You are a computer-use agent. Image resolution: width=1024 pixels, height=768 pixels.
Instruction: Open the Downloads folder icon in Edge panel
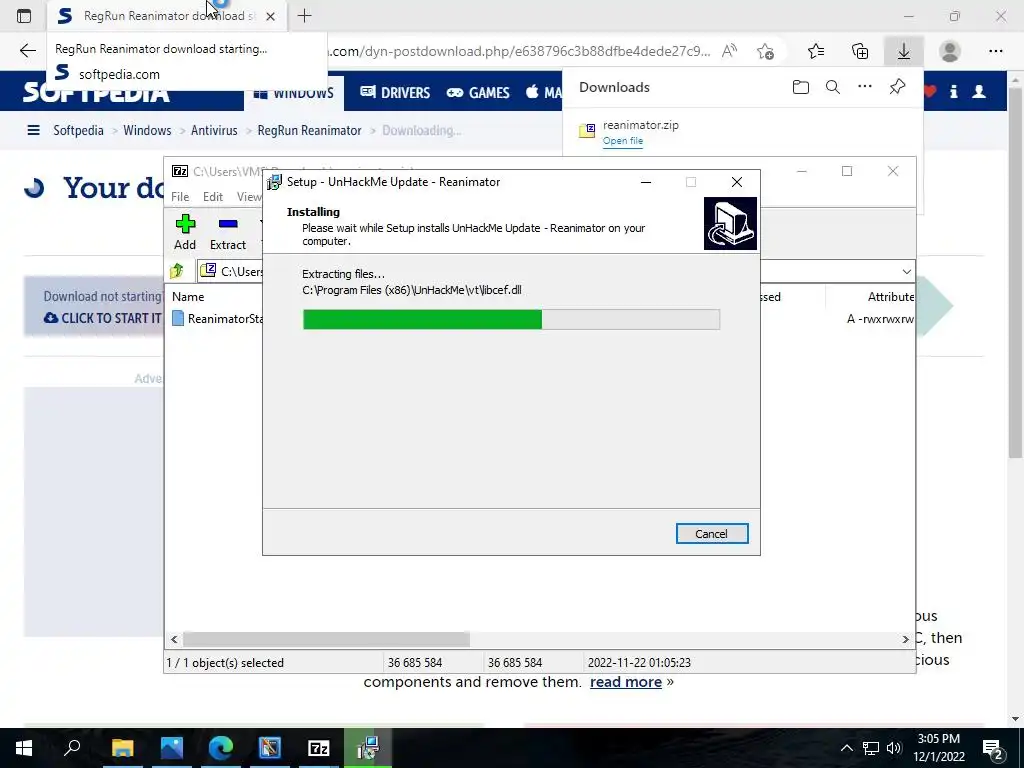801,87
